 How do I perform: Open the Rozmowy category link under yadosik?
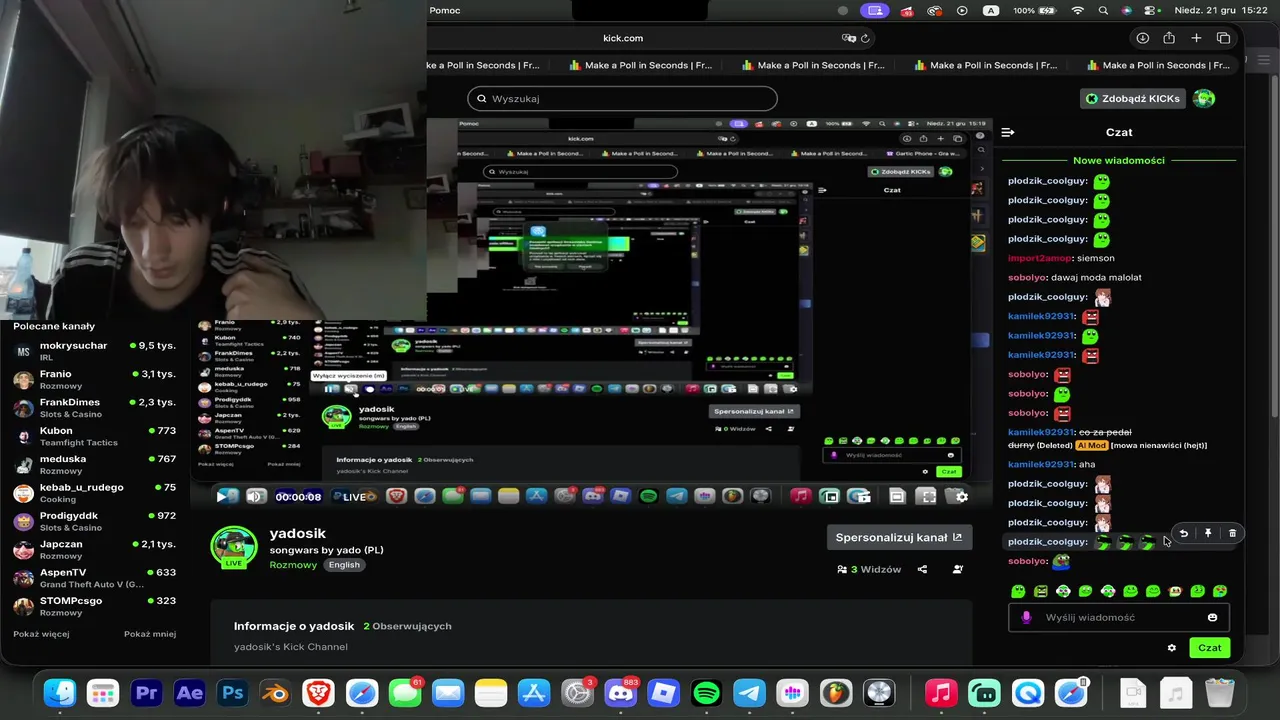click(x=293, y=565)
